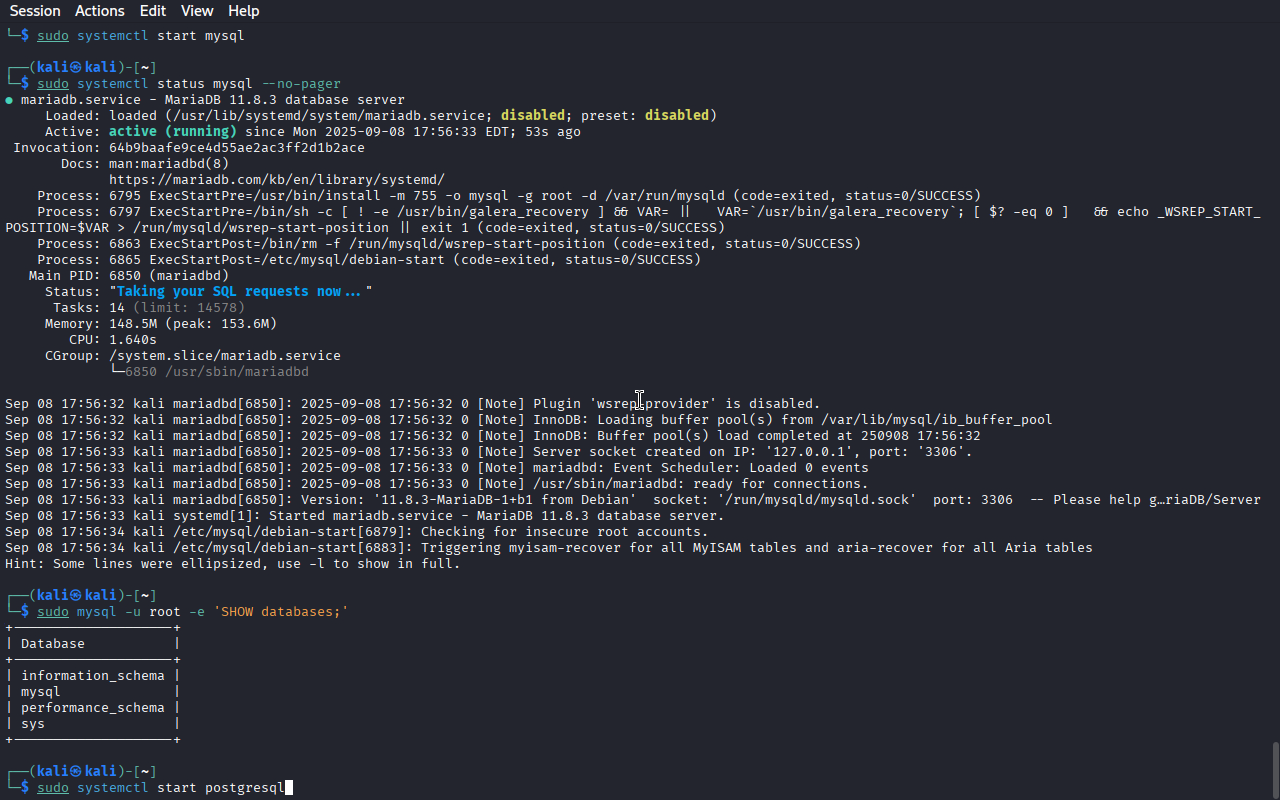Click the 'Checking for insecure root accounts.' log line

(357, 531)
